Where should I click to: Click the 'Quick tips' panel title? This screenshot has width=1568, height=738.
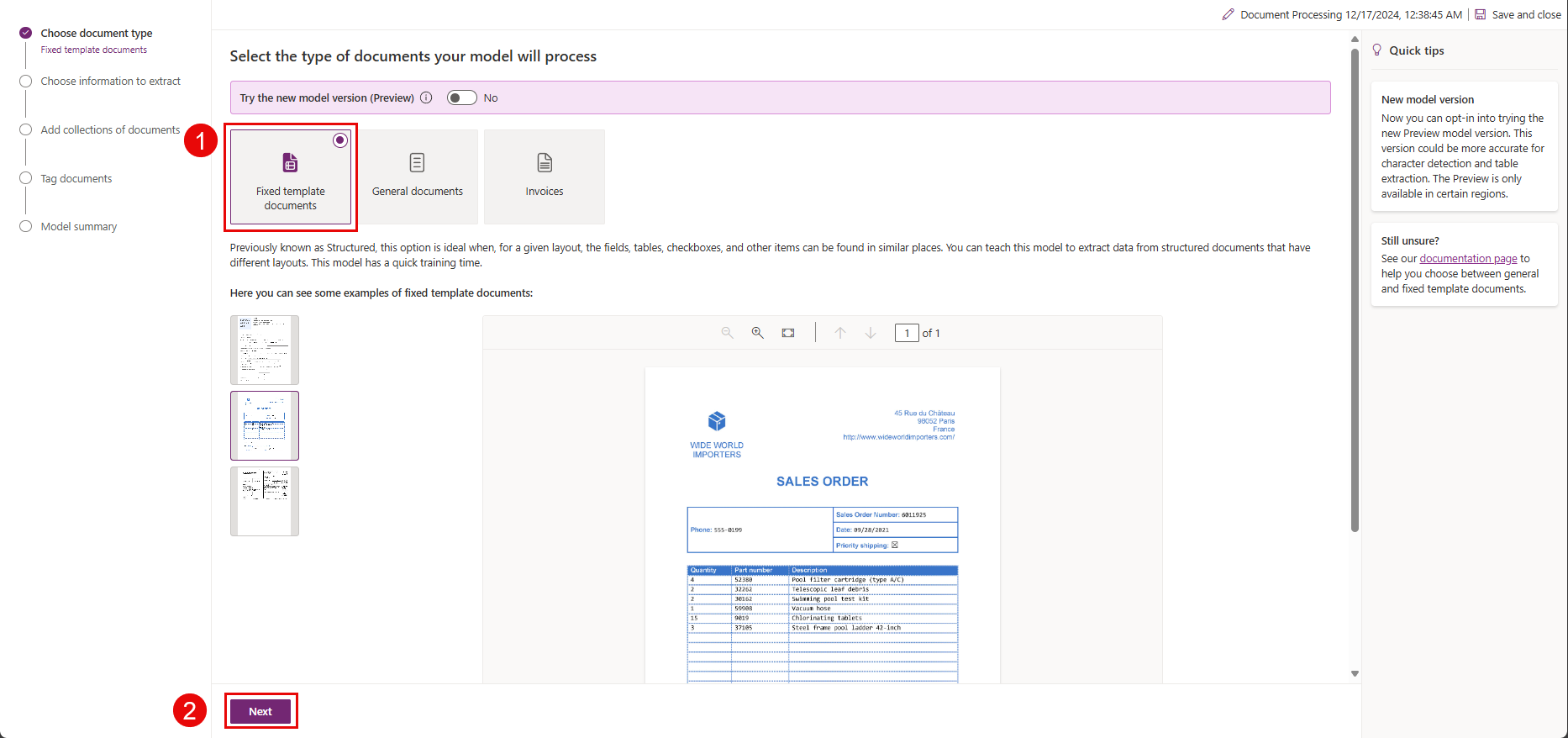[1417, 50]
